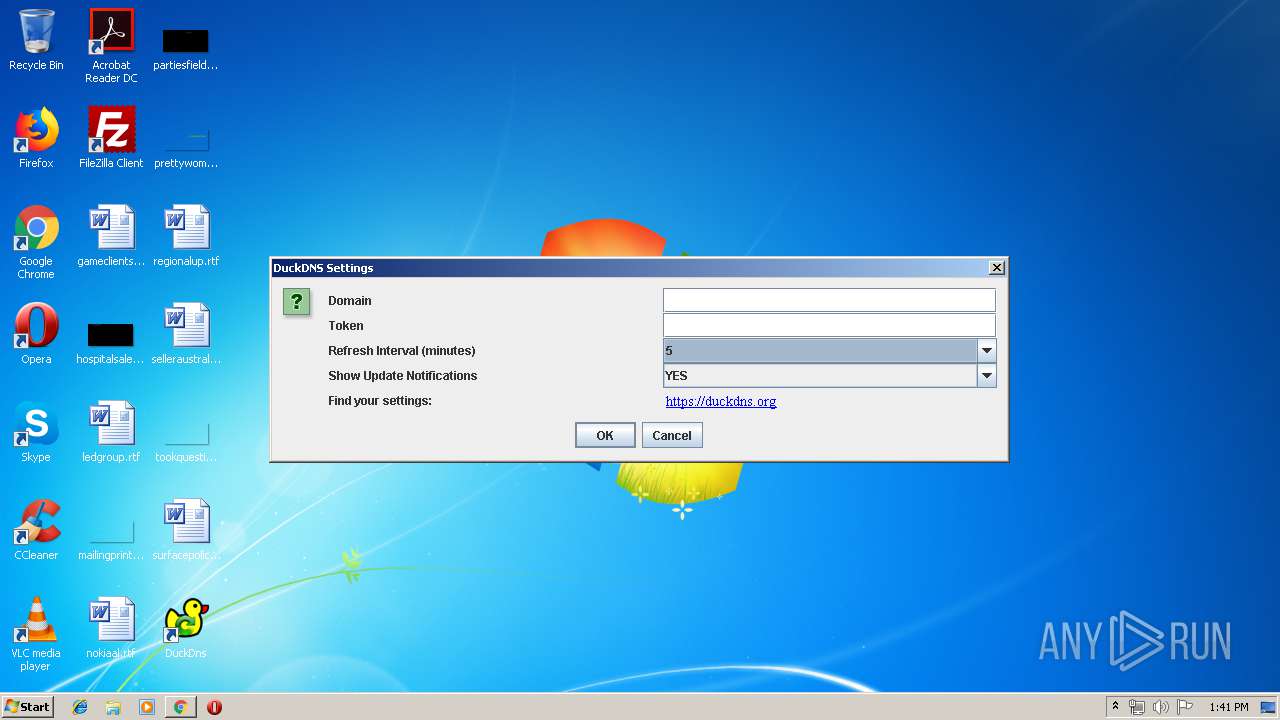Select nokiaal.rtf document icon

pos(111,628)
